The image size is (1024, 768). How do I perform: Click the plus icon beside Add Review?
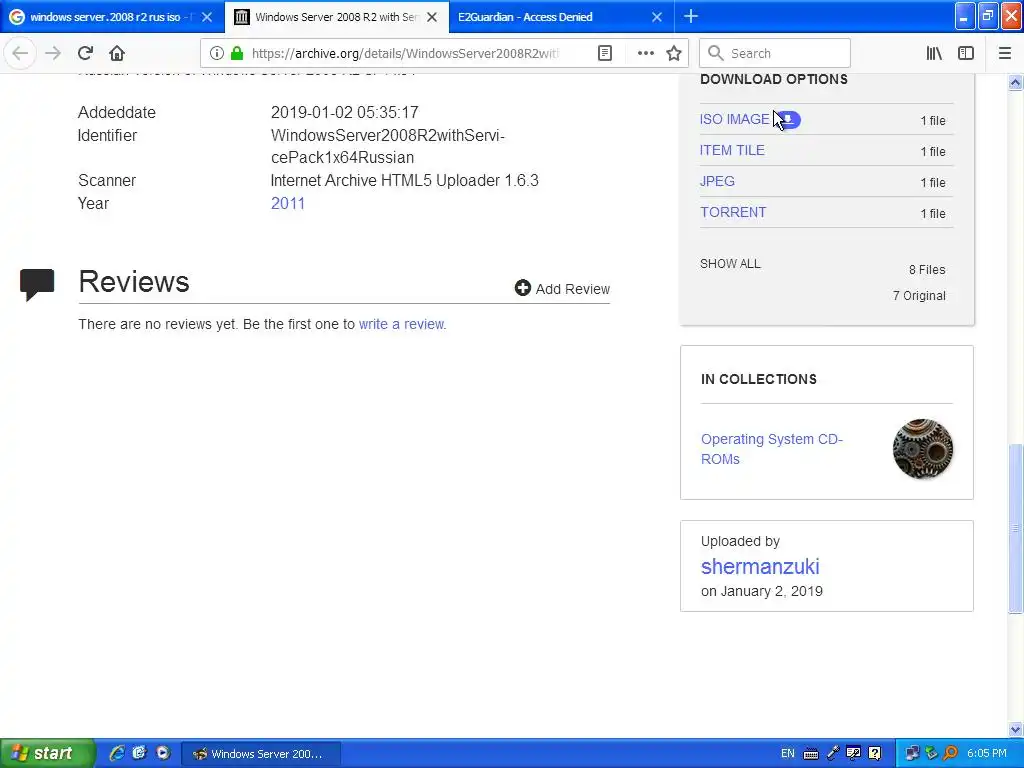(x=522, y=288)
